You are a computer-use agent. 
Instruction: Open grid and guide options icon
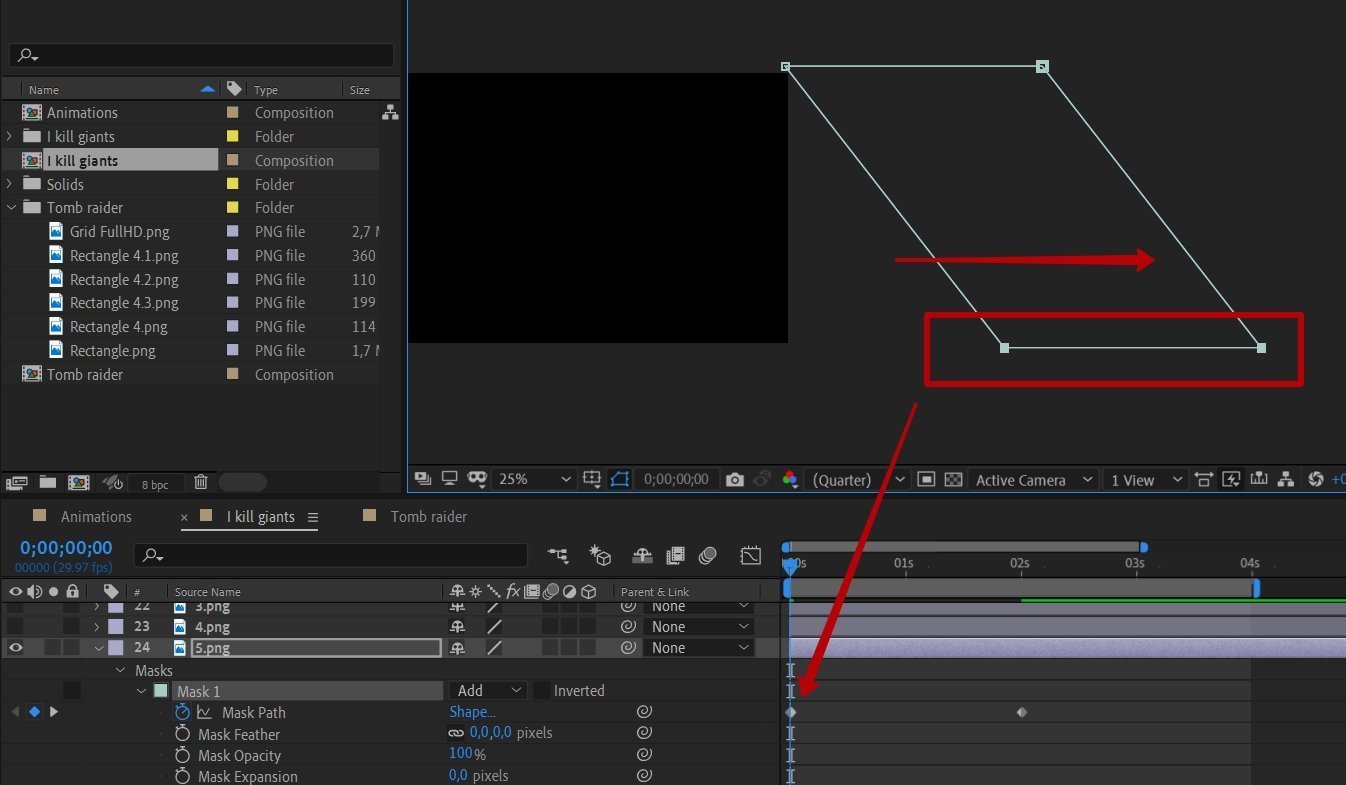592,479
